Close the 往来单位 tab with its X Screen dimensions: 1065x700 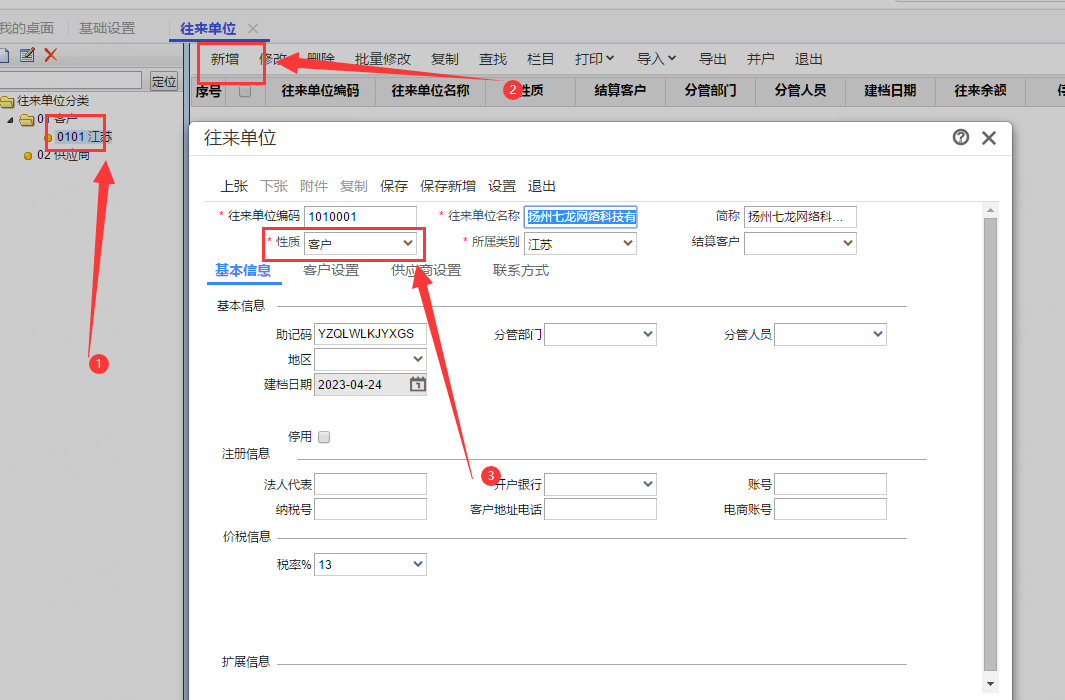pyautogui.click(x=253, y=29)
